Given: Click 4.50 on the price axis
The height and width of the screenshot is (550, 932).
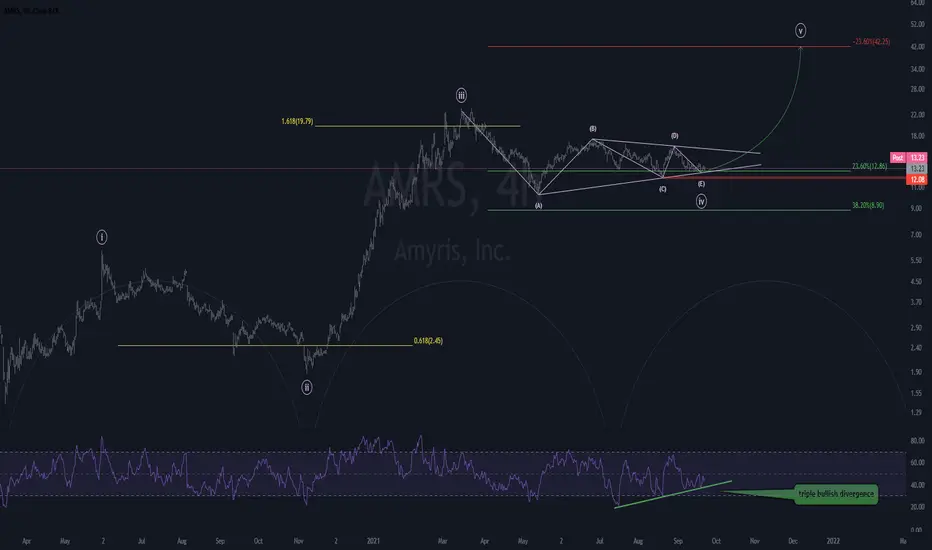Looking at the screenshot, I should 917,282.
